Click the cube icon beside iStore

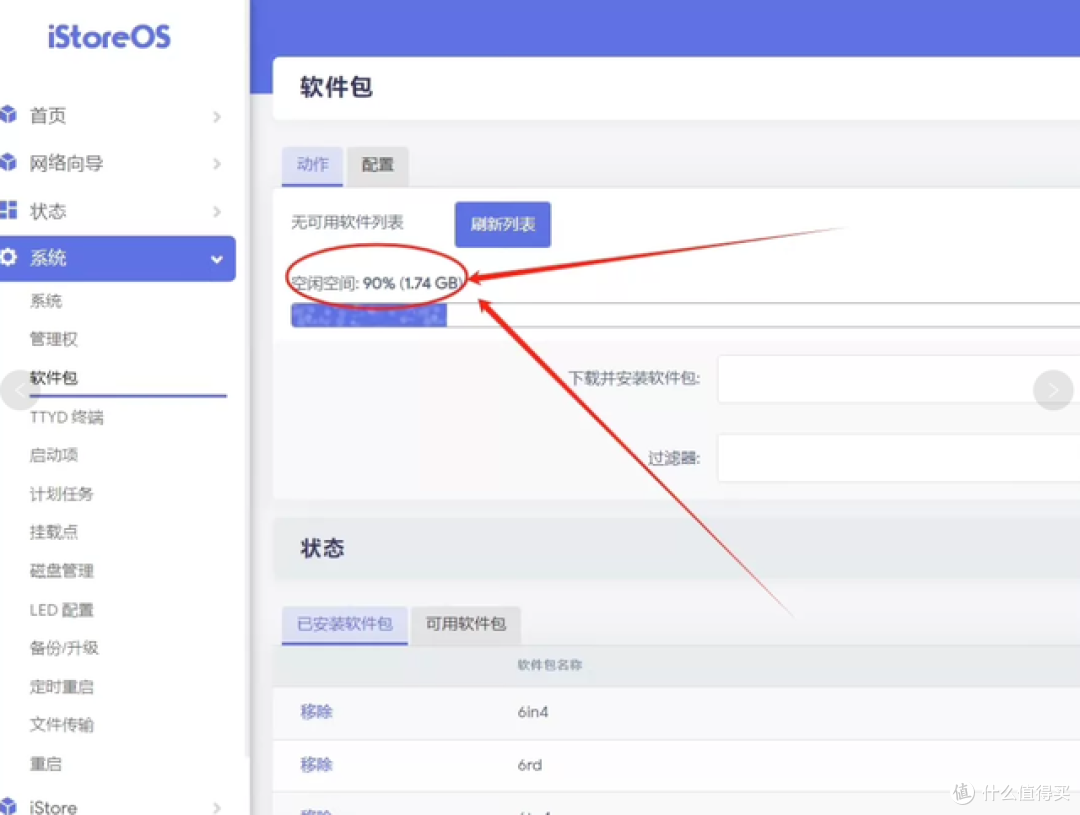pyautogui.click(x=8, y=806)
